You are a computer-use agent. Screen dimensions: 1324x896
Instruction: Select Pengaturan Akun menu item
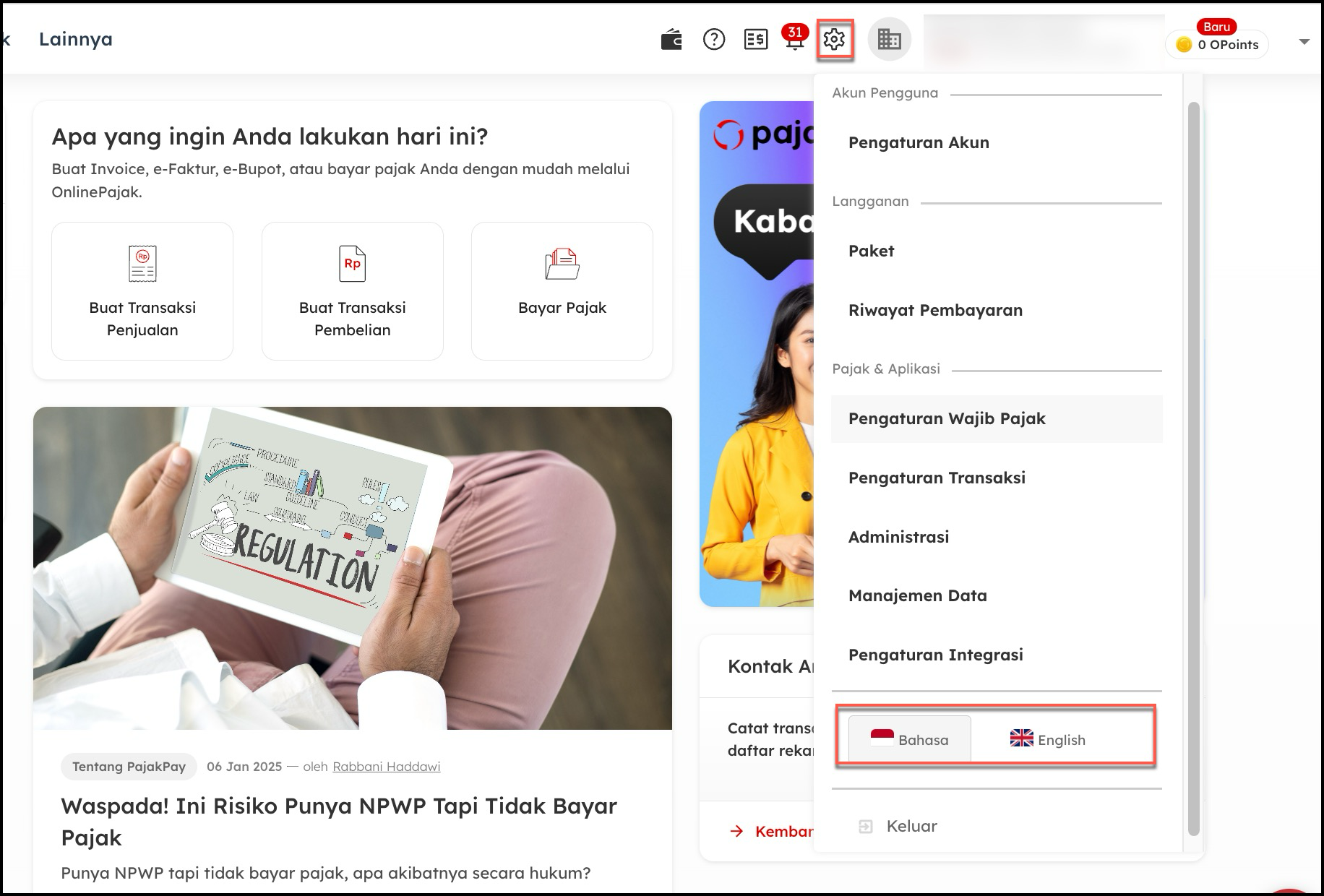click(919, 143)
